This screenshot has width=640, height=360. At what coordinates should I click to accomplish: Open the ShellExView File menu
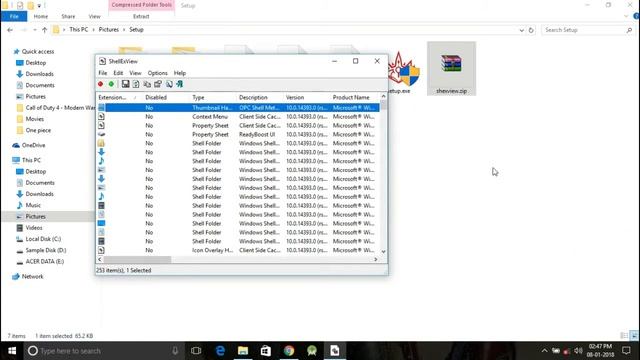pos(103,73)
